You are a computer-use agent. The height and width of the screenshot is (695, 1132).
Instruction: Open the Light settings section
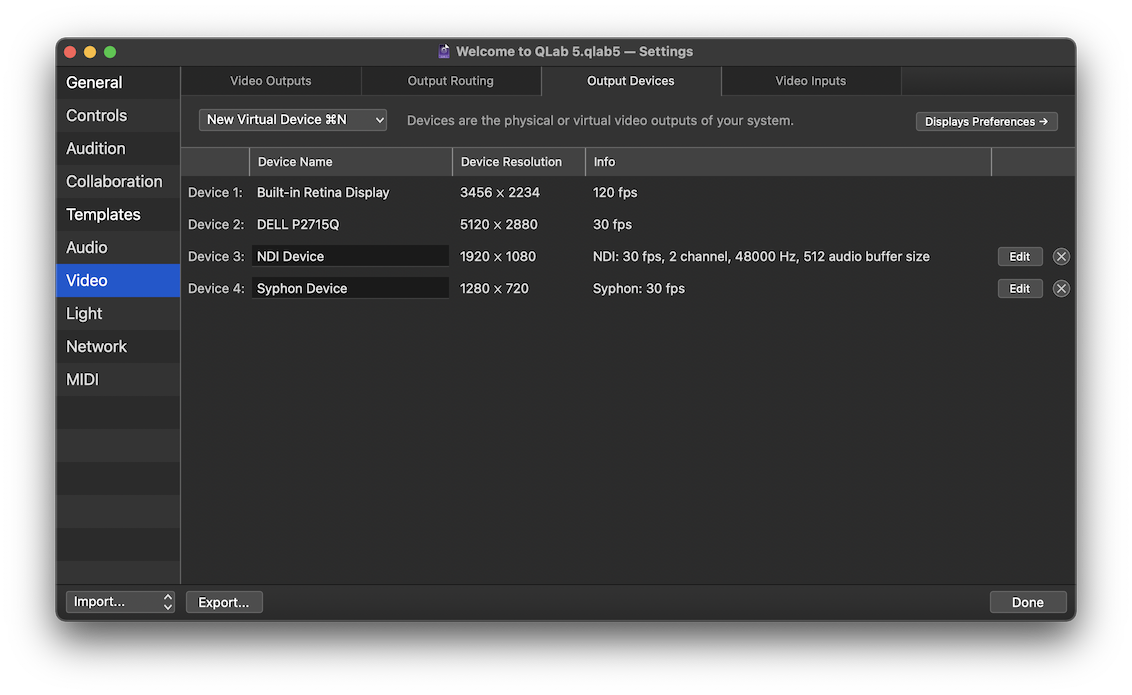(84, 313)
